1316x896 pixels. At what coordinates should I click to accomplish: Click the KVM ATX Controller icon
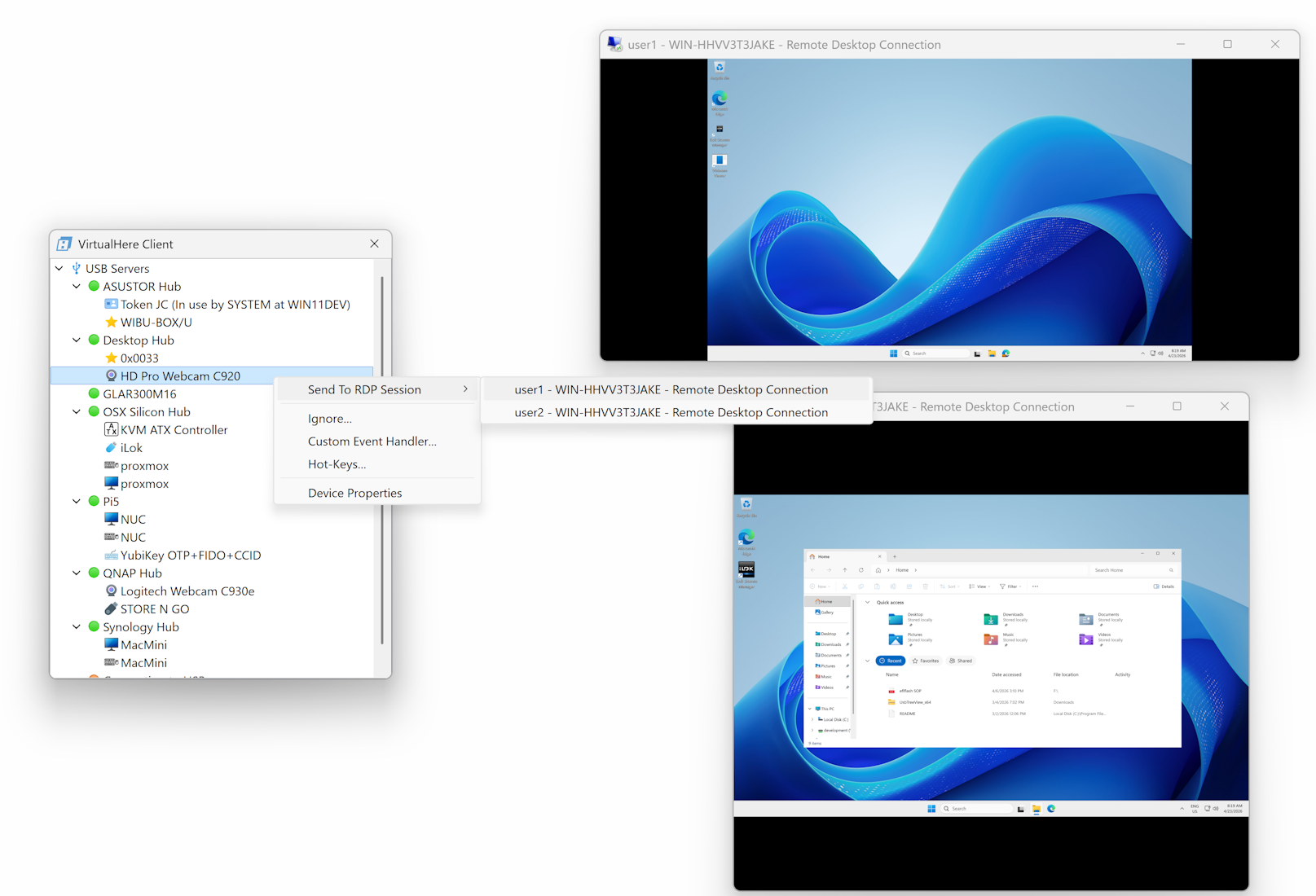tap(111, 430)
